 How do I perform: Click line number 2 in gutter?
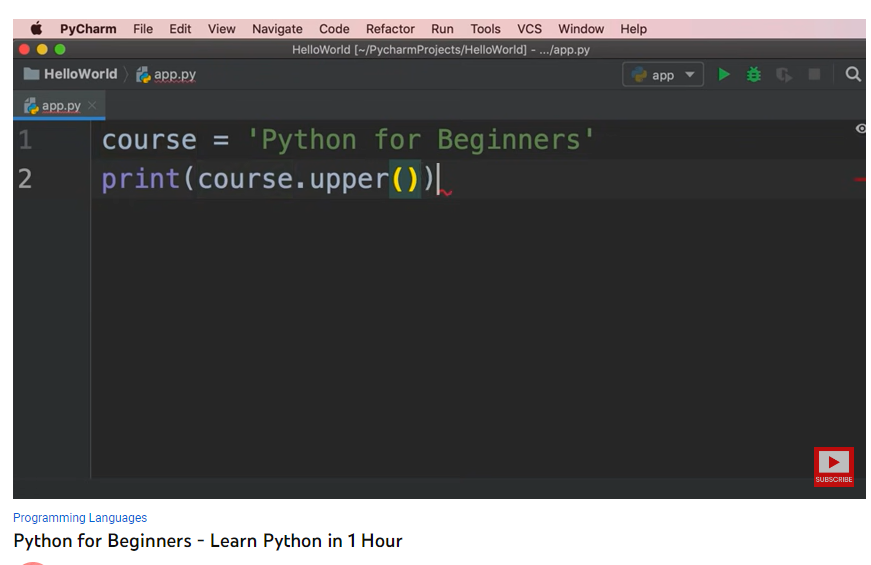[x=25, y=179]
